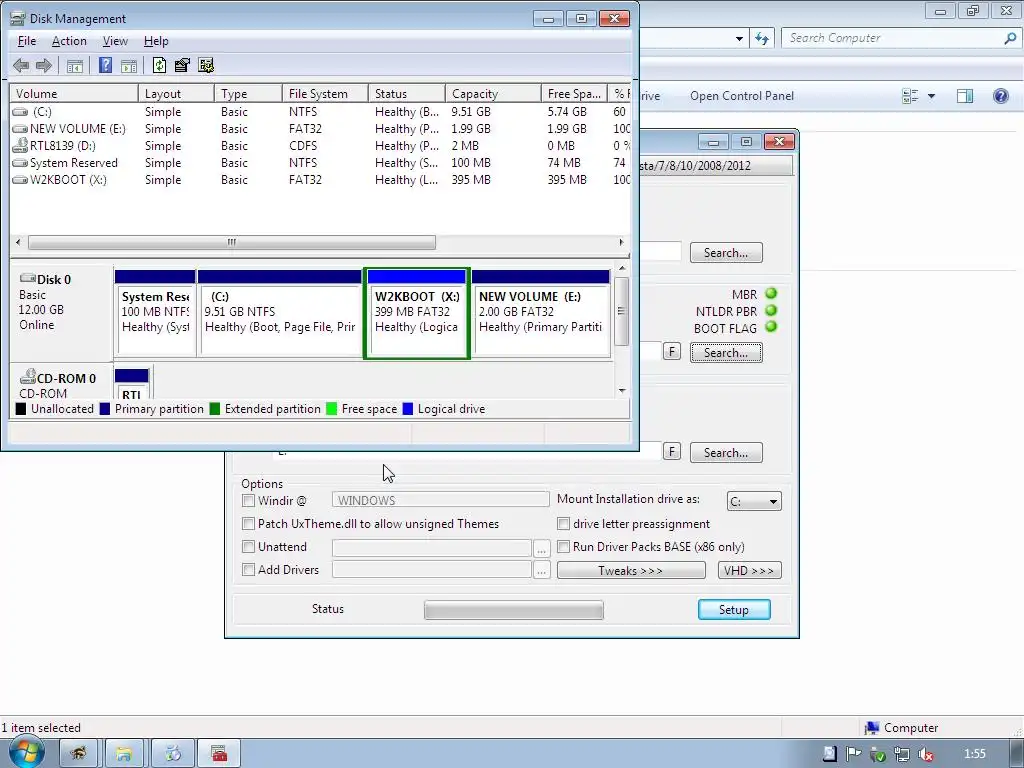Click browse button for the Add Drivers field
This screenshot has width=1024, height=768.
click(541, 571)
